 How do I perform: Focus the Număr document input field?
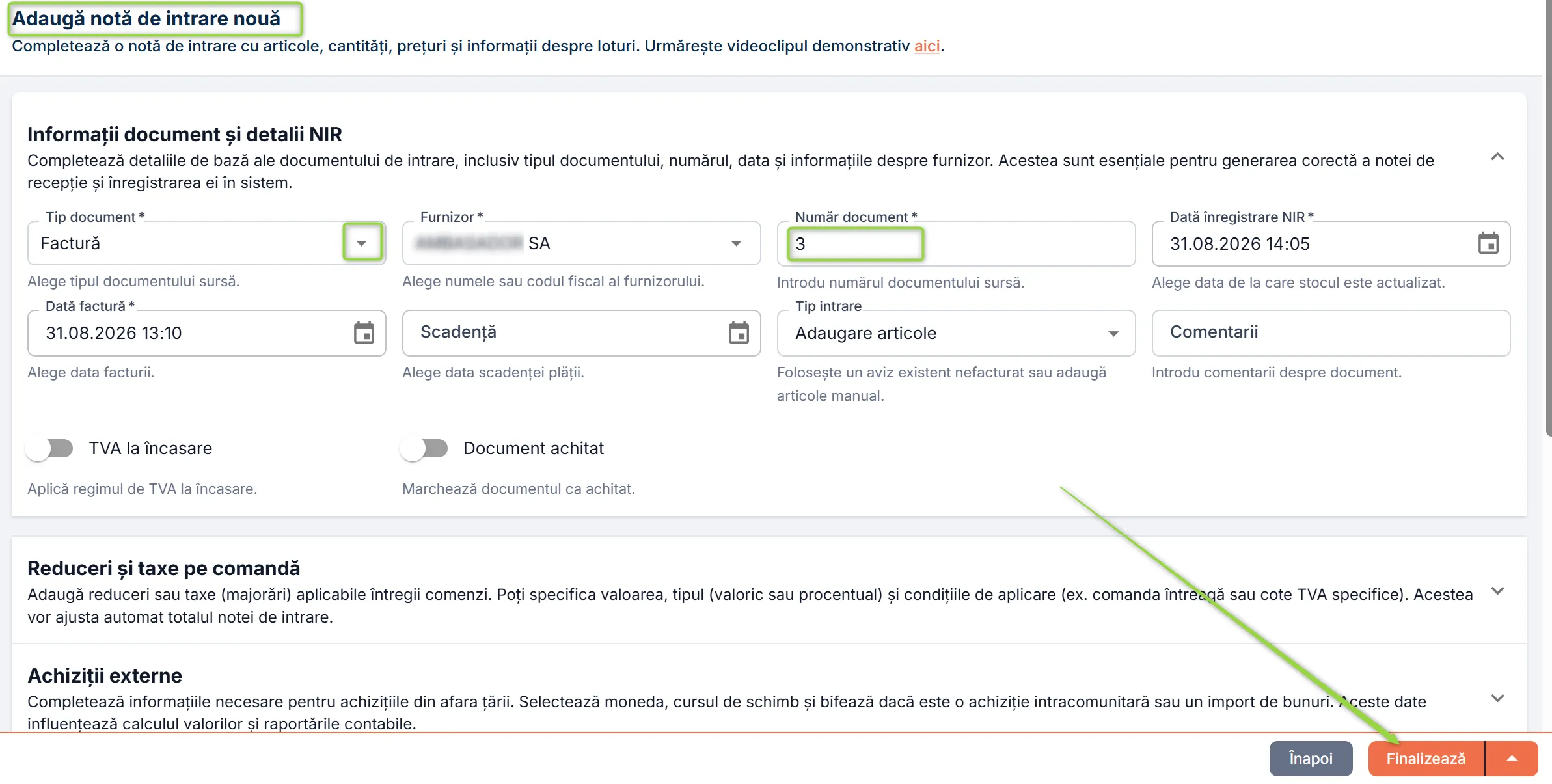[956, 243]
